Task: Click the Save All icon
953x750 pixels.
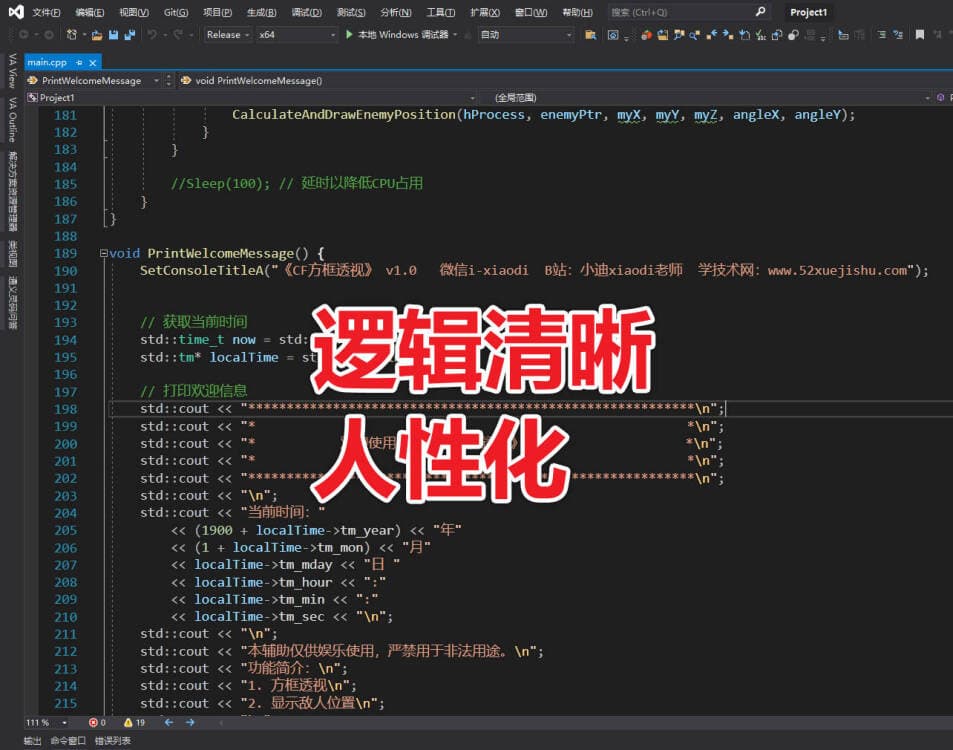Action: click(130, 34)
